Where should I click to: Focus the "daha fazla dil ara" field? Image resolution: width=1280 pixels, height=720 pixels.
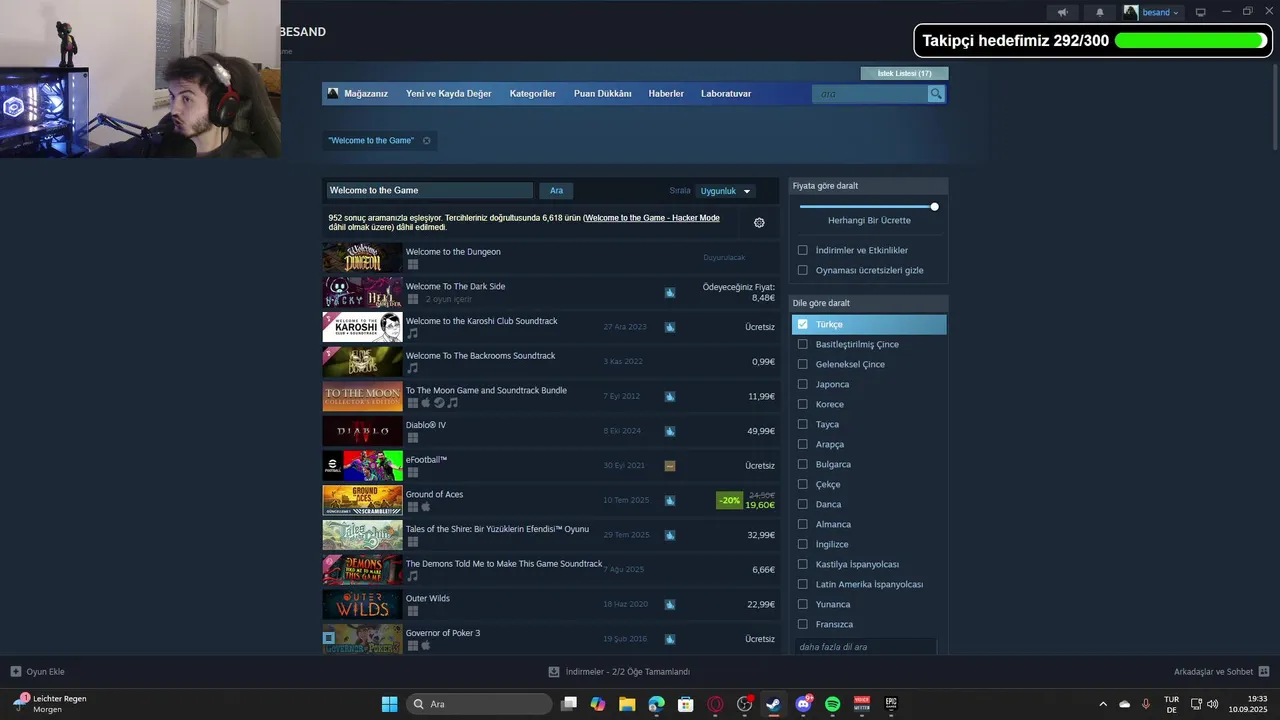[x=866, y=647]
